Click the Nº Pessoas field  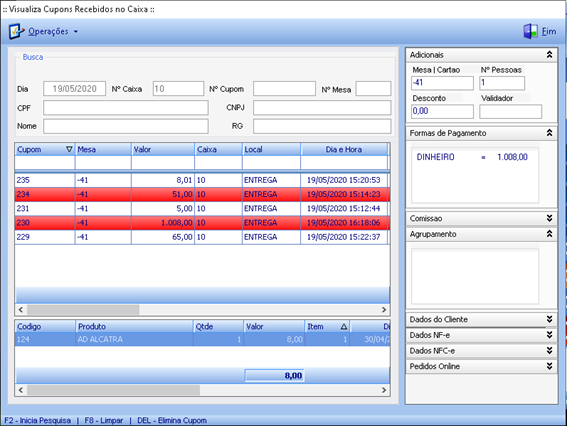[x=502, y=83]
